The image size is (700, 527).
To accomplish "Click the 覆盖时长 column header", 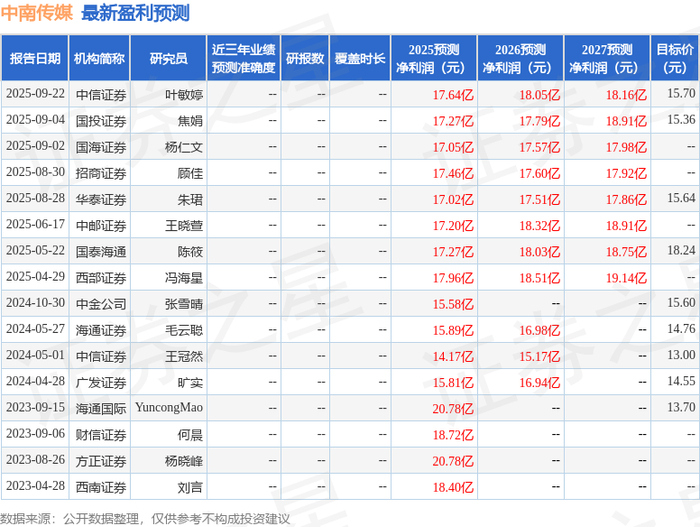I will (360, 59).
